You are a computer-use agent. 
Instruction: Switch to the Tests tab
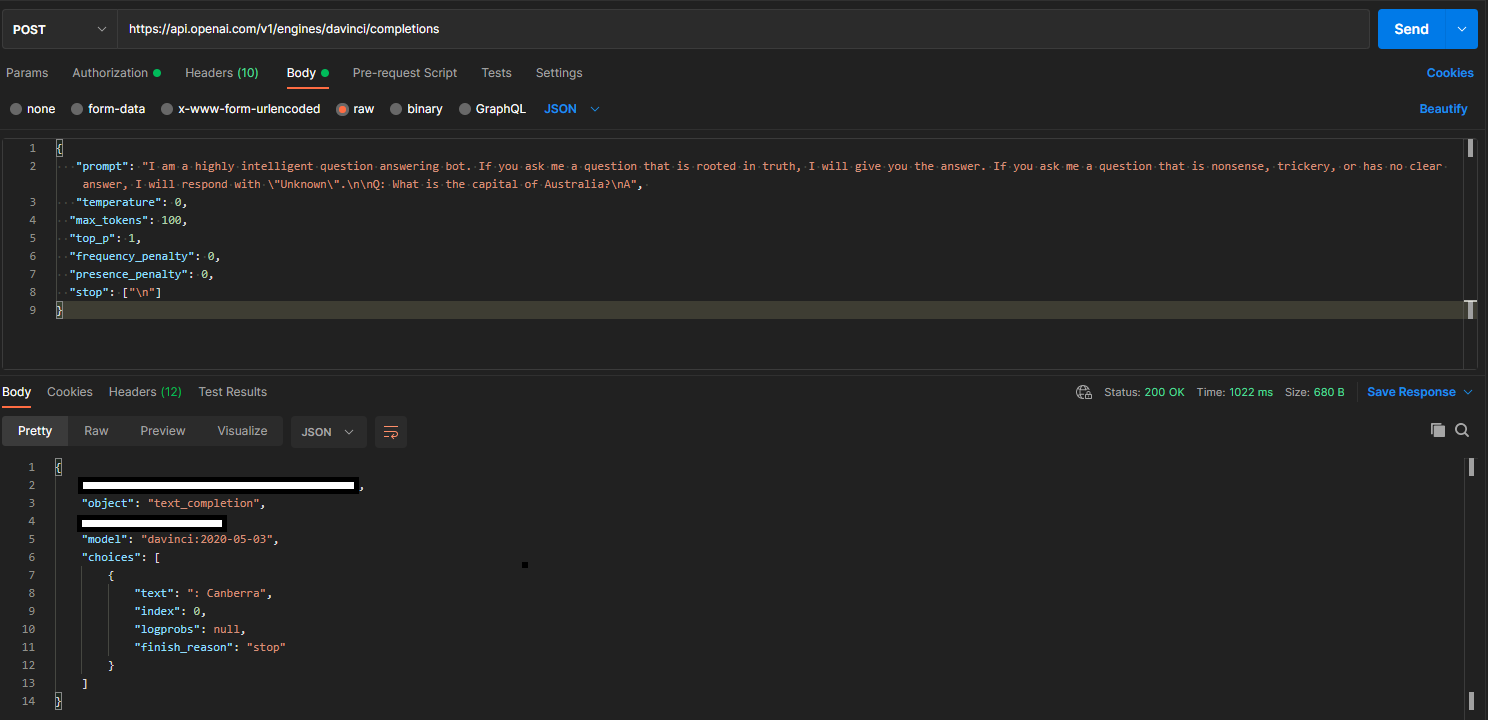pos(496,72)
